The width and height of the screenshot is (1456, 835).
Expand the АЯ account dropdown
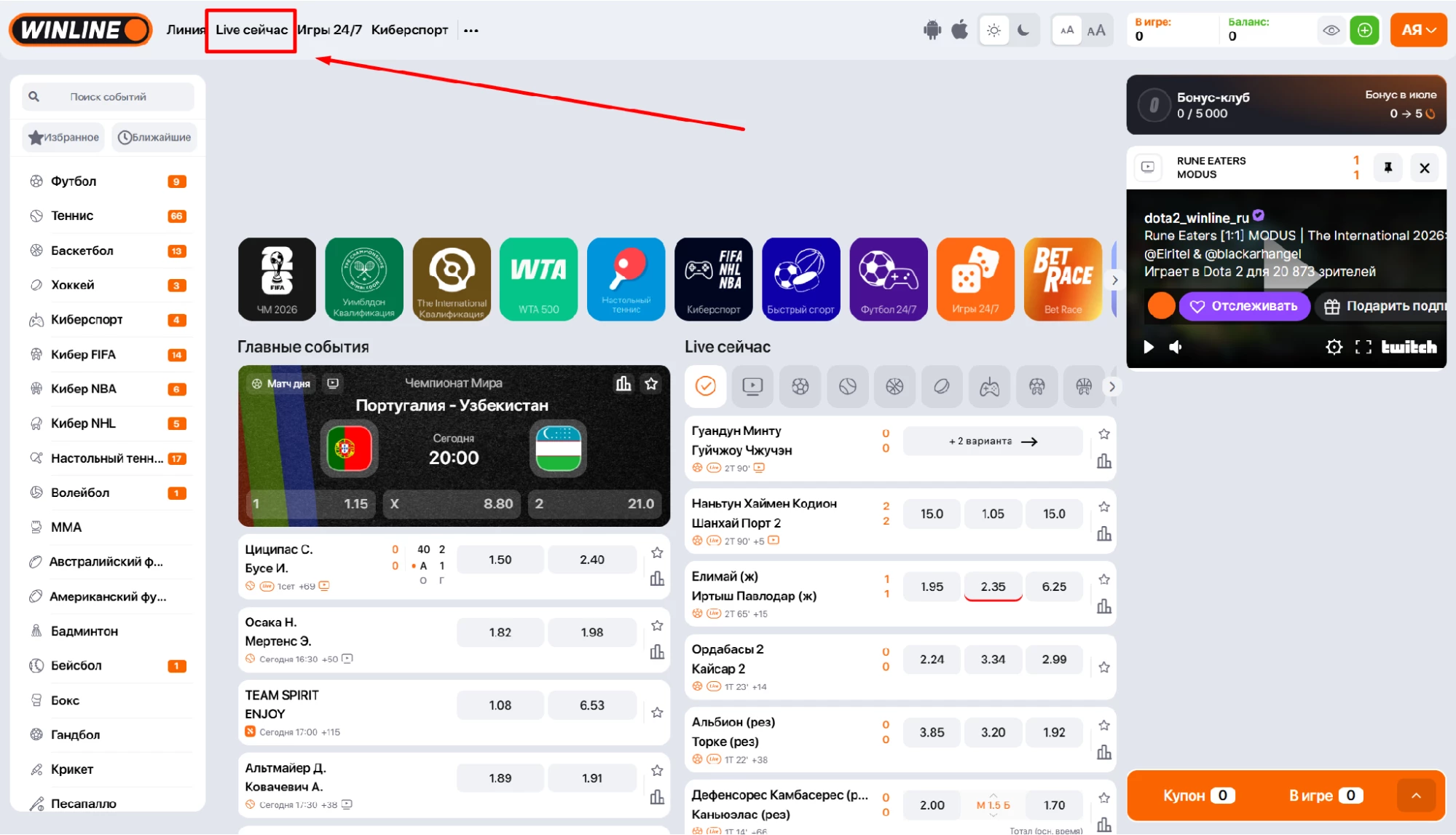[1418, 31]
